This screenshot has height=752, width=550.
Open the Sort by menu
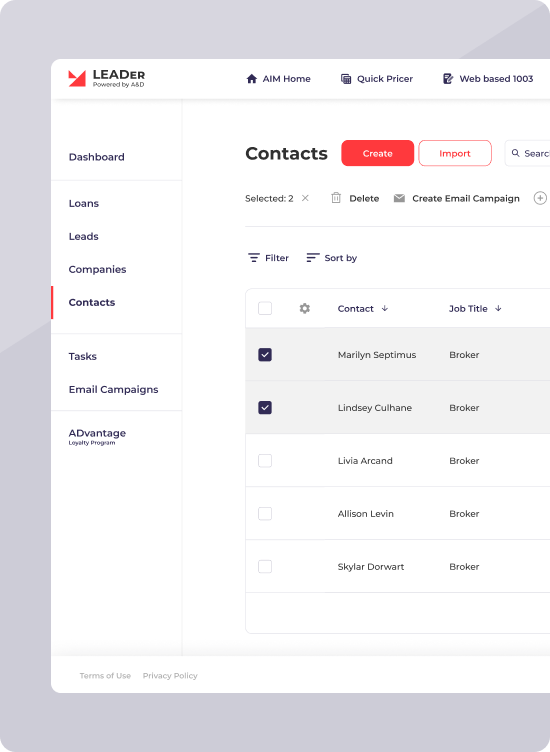tap(332, 258)
